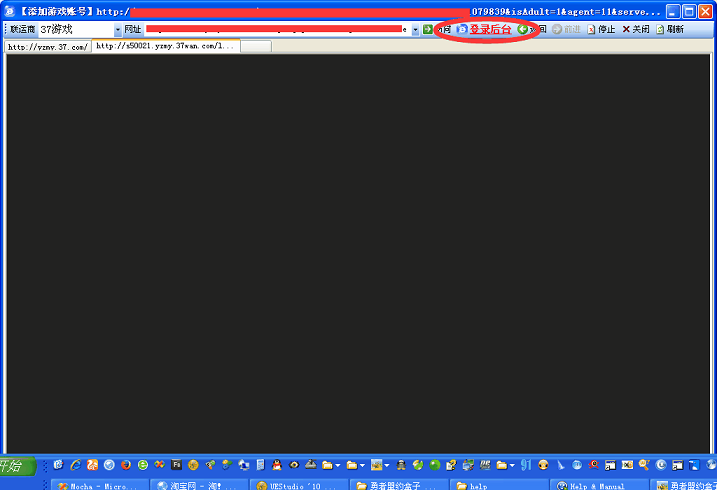Switch to Mocha - Micro... taskbar window

(100, 485)
